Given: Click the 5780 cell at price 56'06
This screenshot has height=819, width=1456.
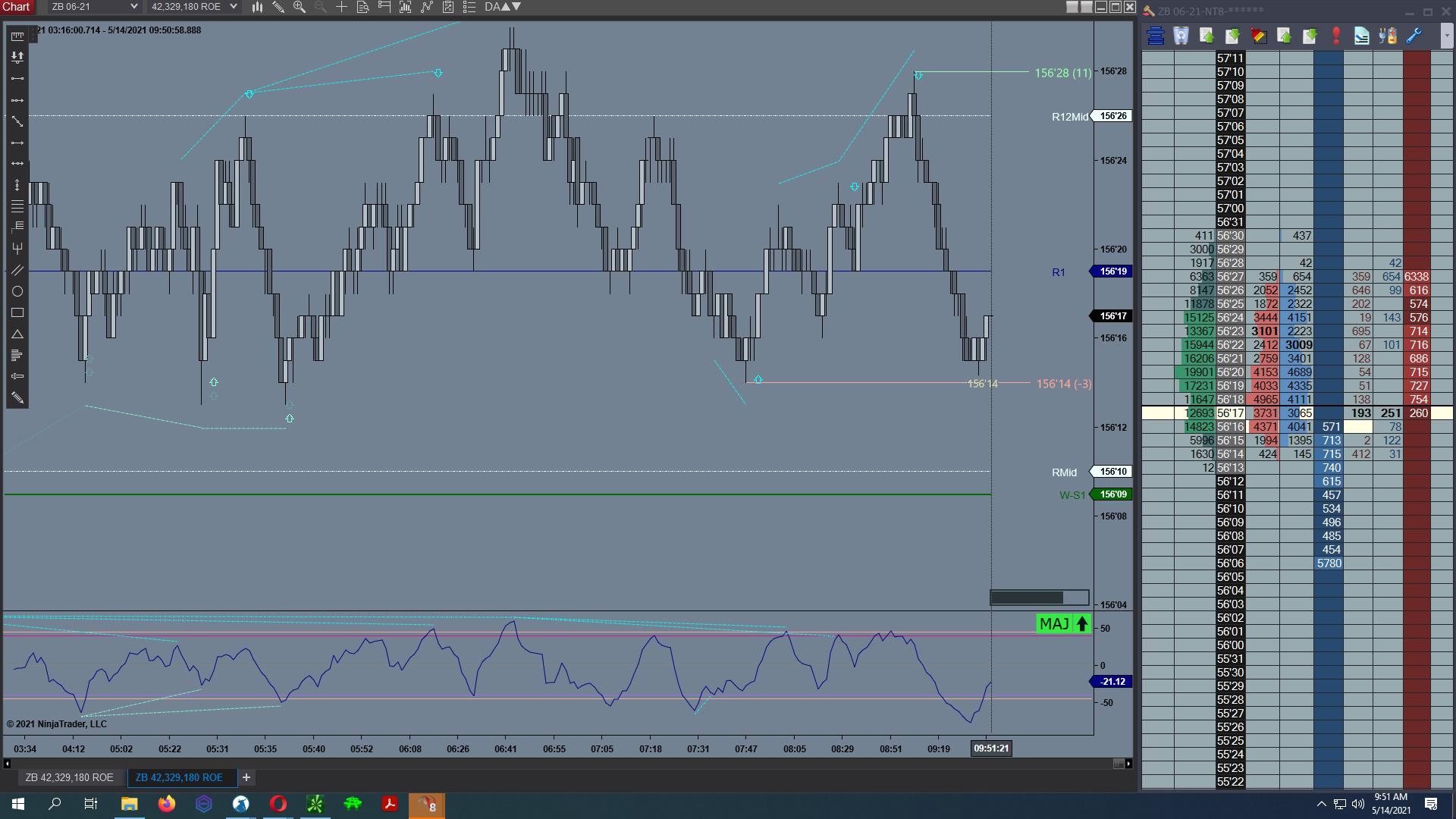Looking at the screenshot, I should 1329,563.
